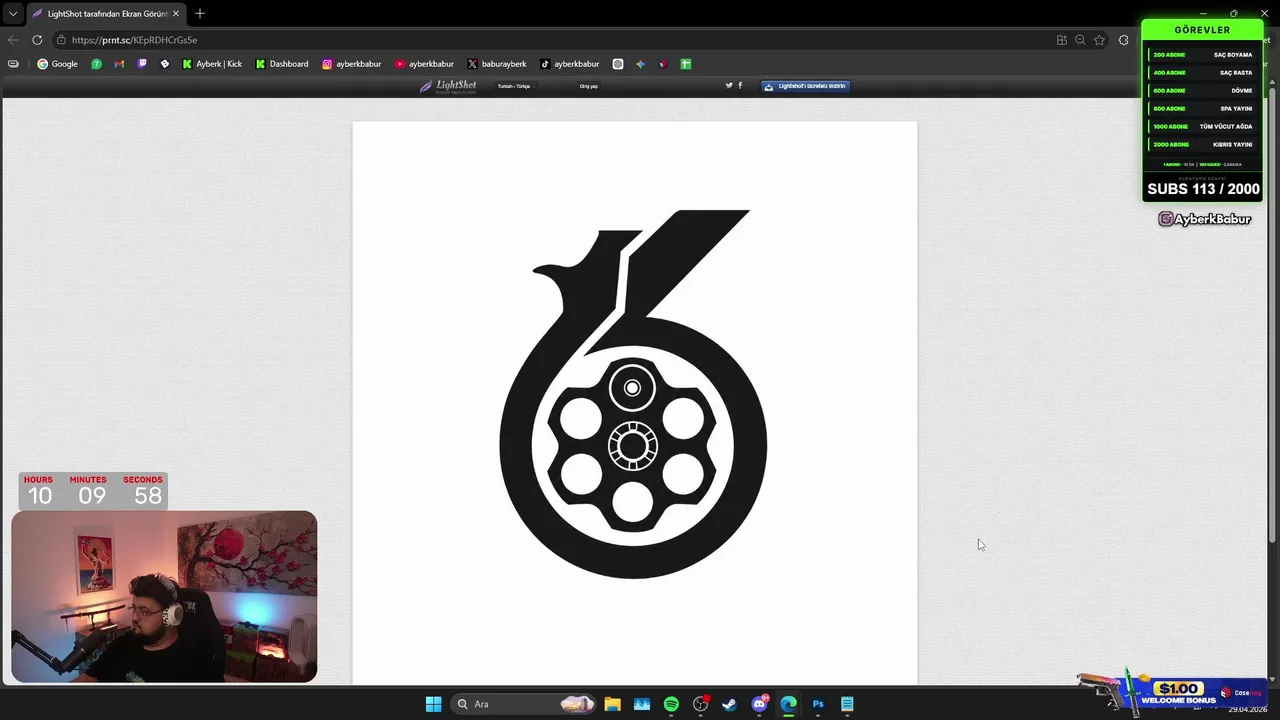This screenshot has height=720, width=1280.
Task: Click the 200 ABONE SAÇ BOYAMA row
Action: 1202,55
